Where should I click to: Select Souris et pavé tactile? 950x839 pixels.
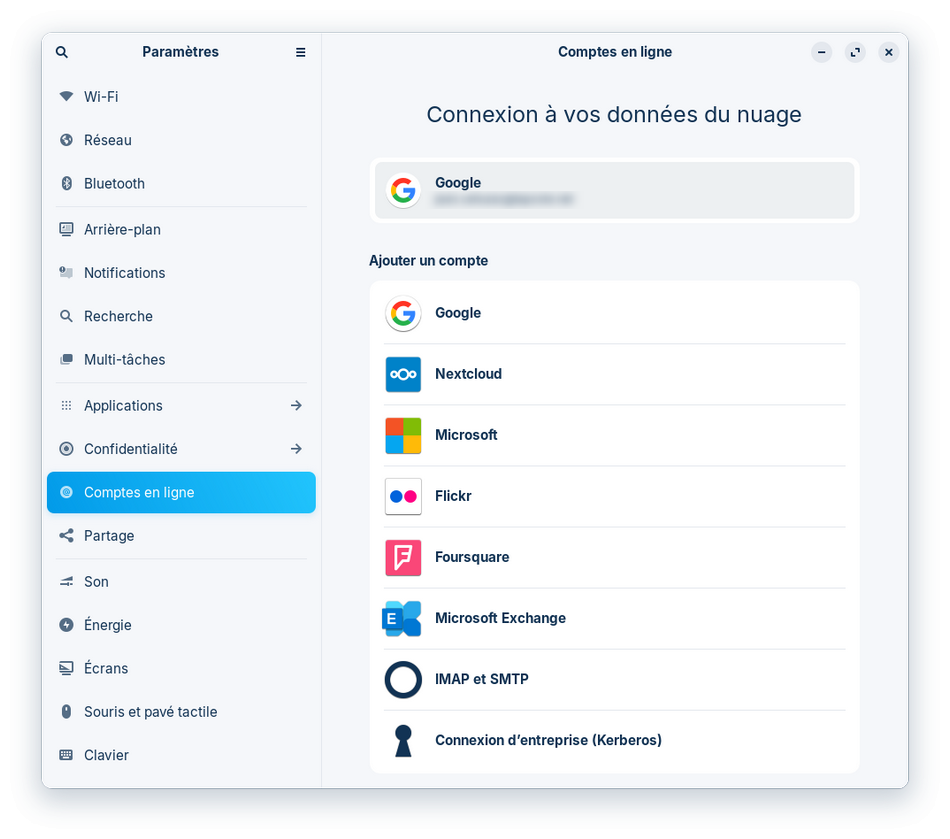tap(150, 712)
